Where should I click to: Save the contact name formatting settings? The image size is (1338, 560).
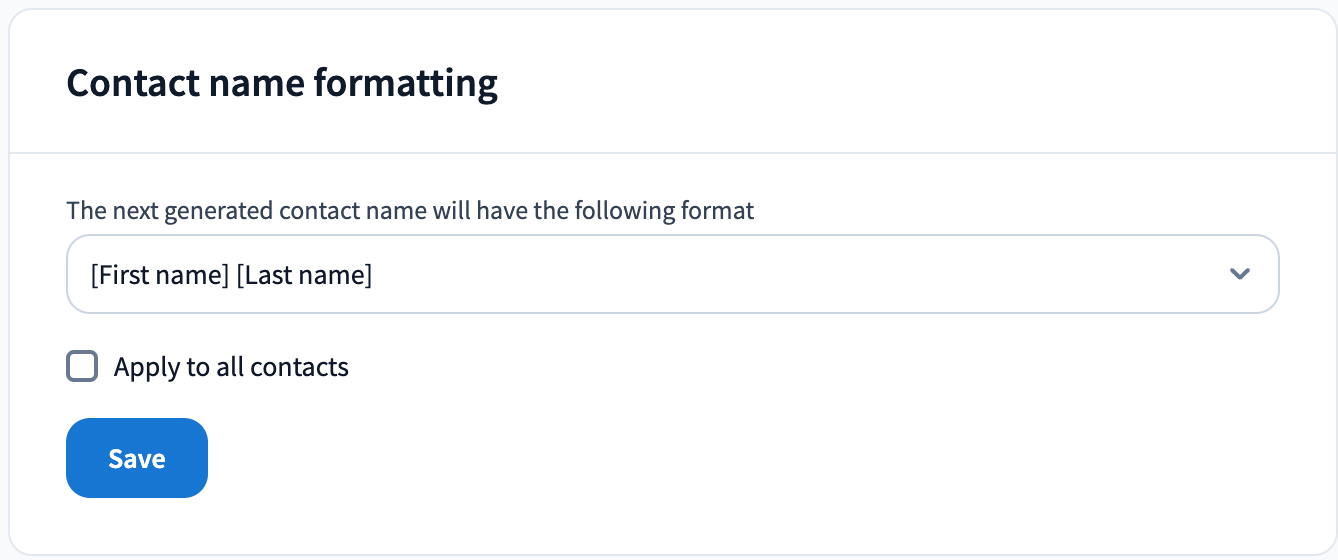tap(137, 458)
